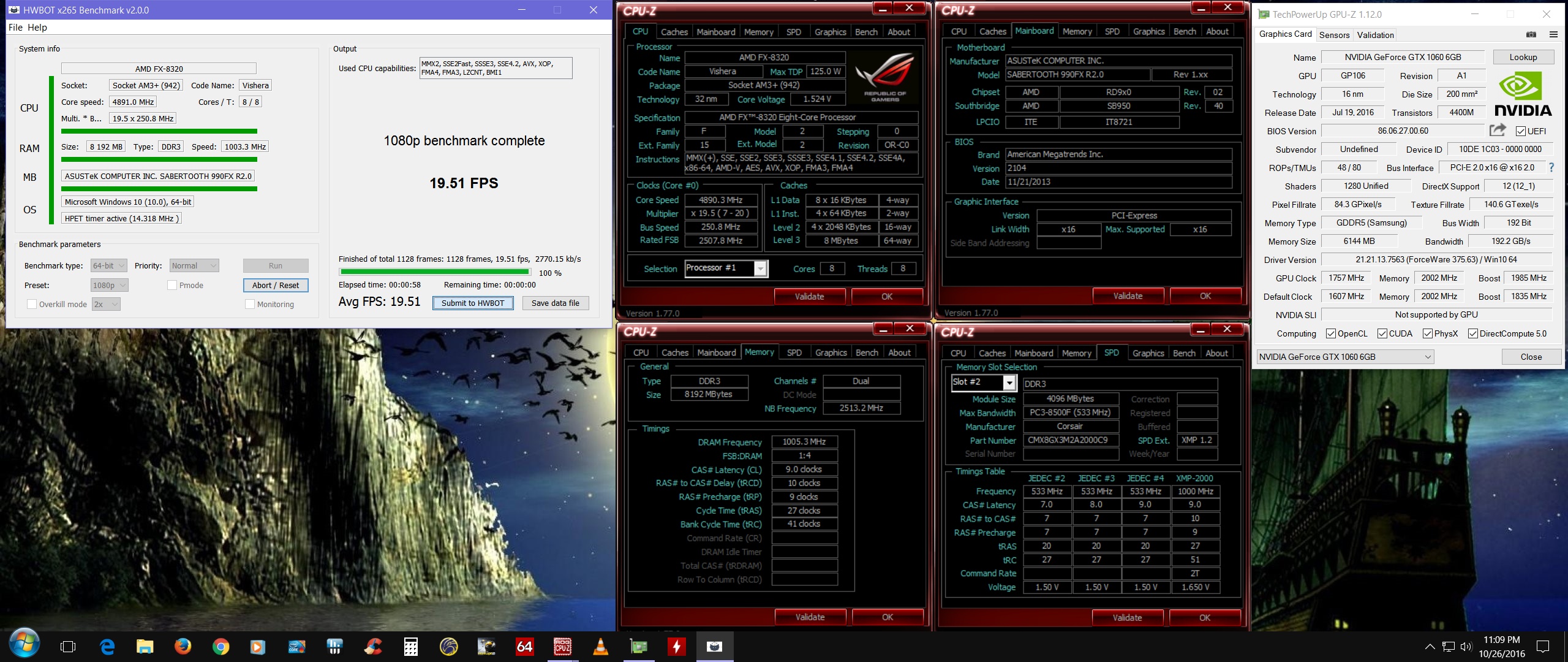
Task: Open the GPU selector dropdown in GPU-Z
Action: tap(1345, 357)
